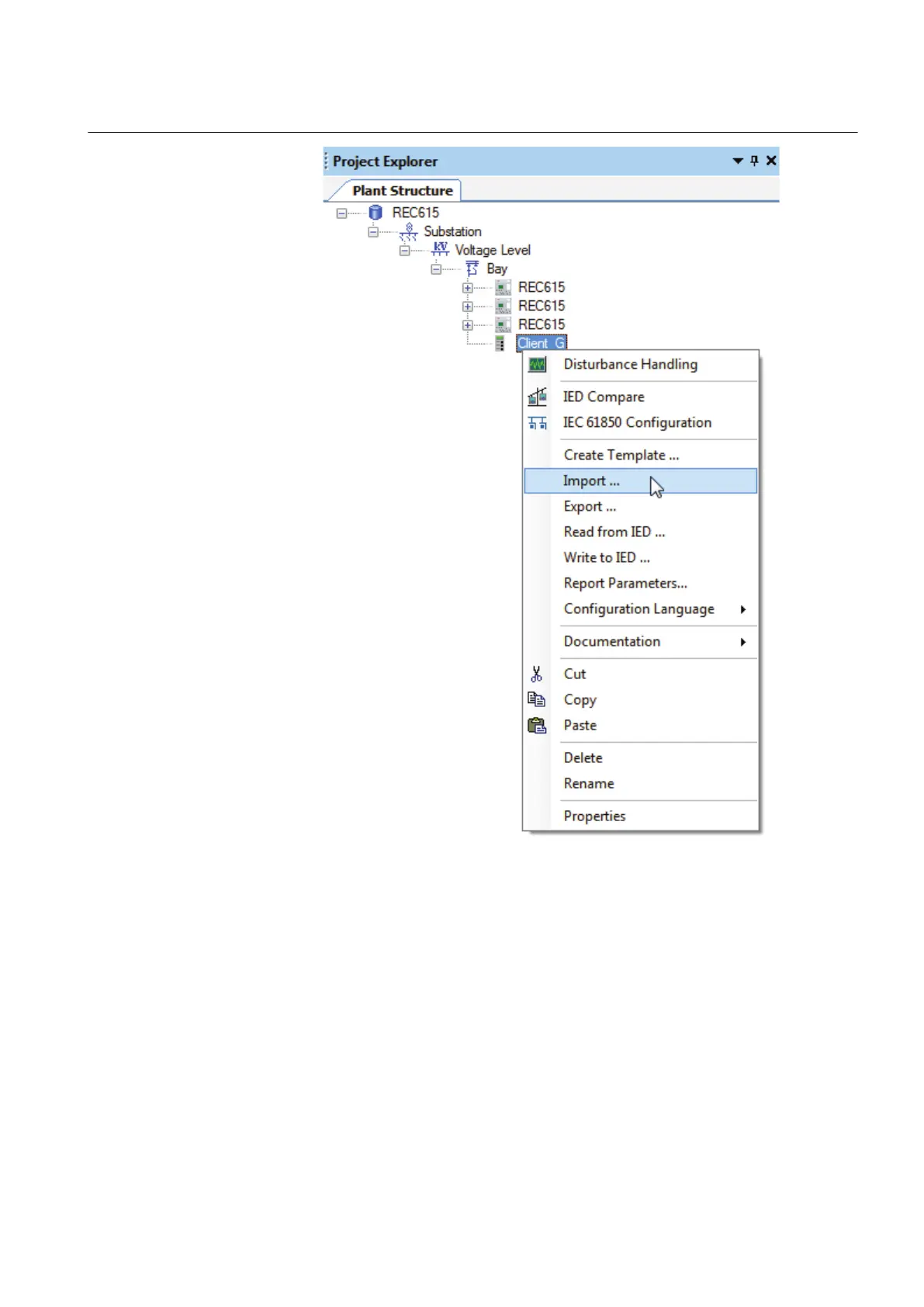924x1307 pixels.
Task: Click the Project Explorer title bar
Action: tap(551, 161)
